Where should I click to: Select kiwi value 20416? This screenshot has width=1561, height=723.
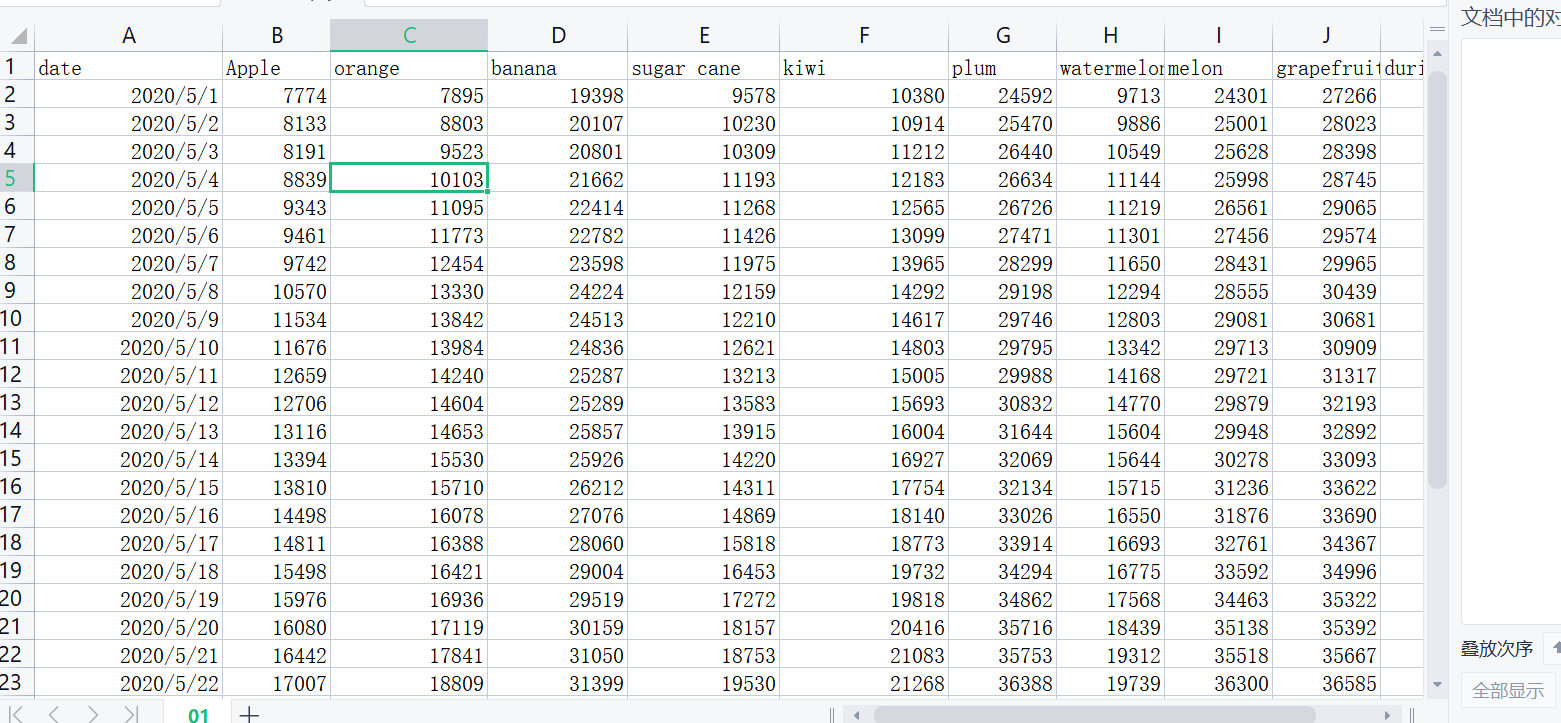point(864,627)
